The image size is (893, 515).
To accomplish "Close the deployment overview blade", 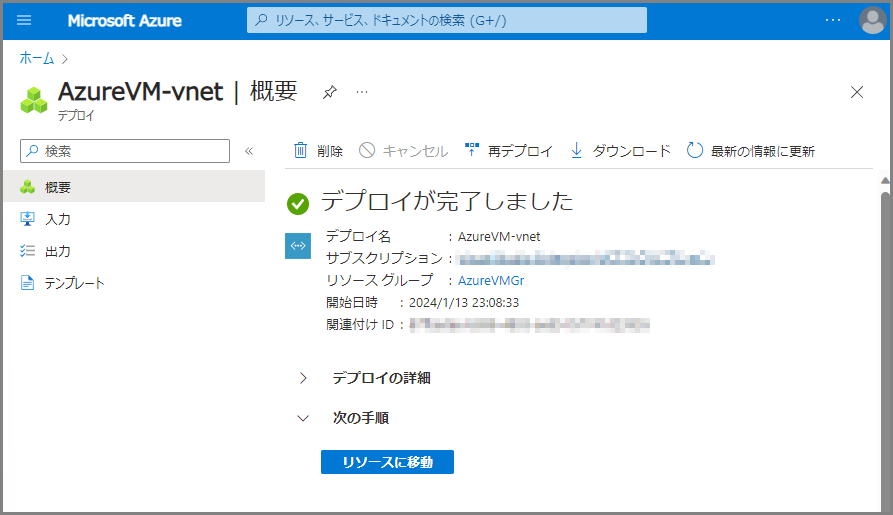I will tap(857, 92).
